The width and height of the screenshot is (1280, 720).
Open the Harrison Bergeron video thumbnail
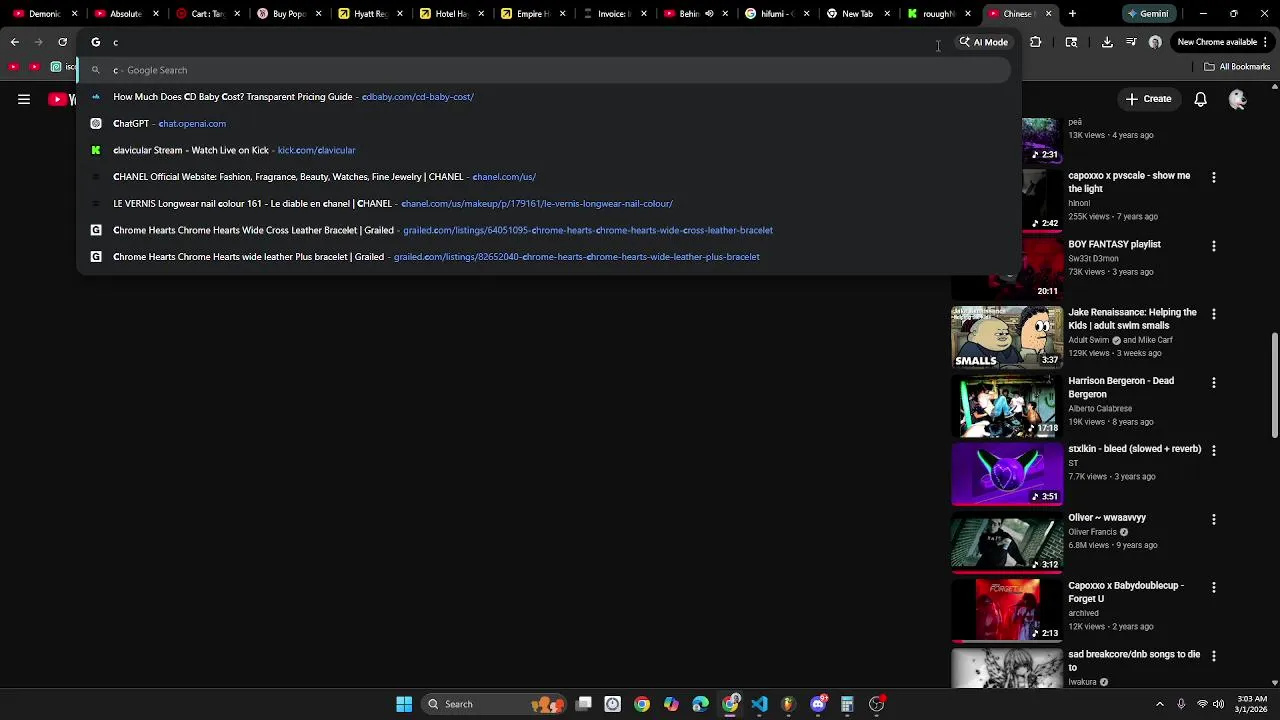pos(1007,406)
